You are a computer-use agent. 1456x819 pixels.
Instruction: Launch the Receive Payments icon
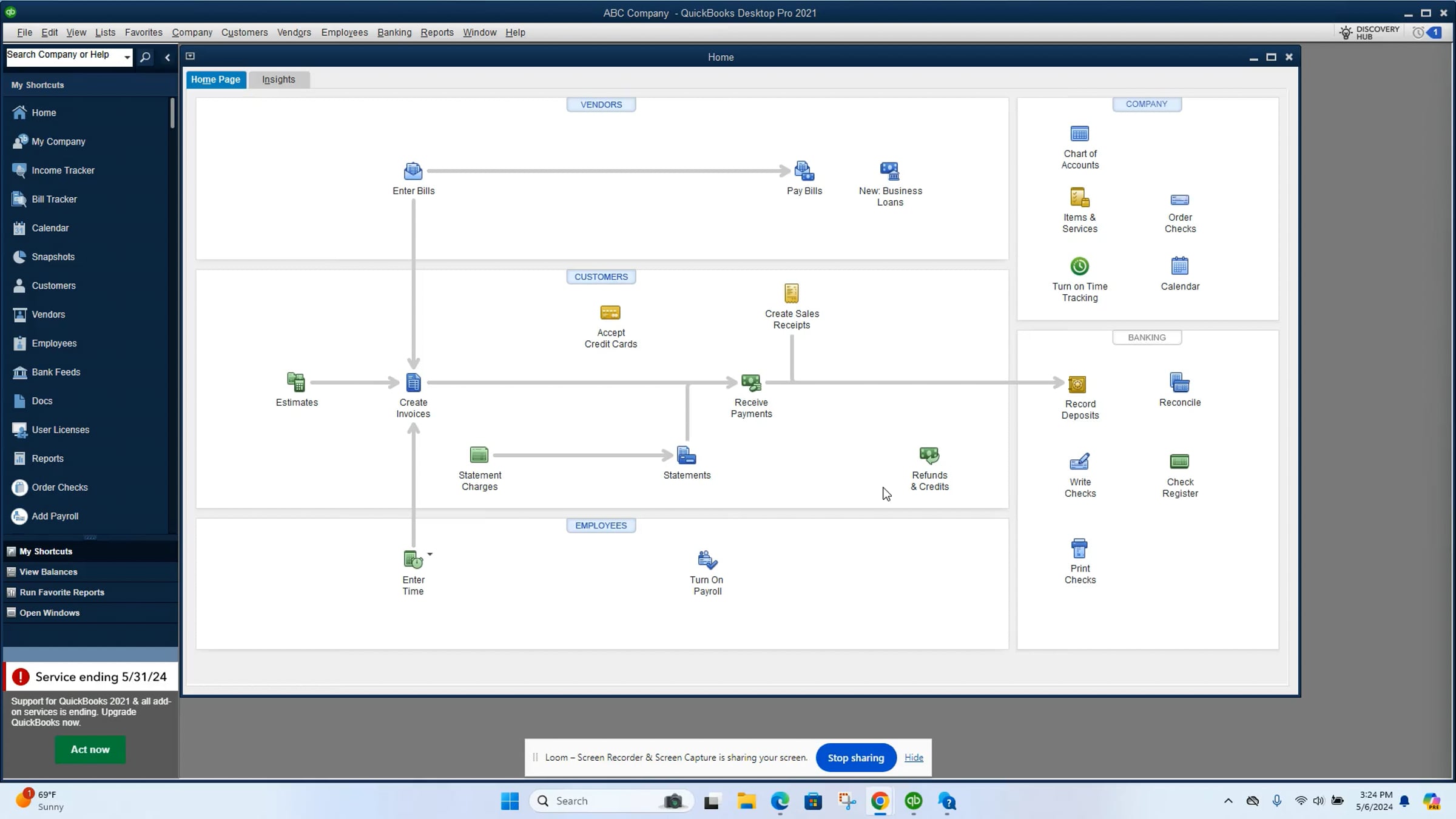click(750, 383)
